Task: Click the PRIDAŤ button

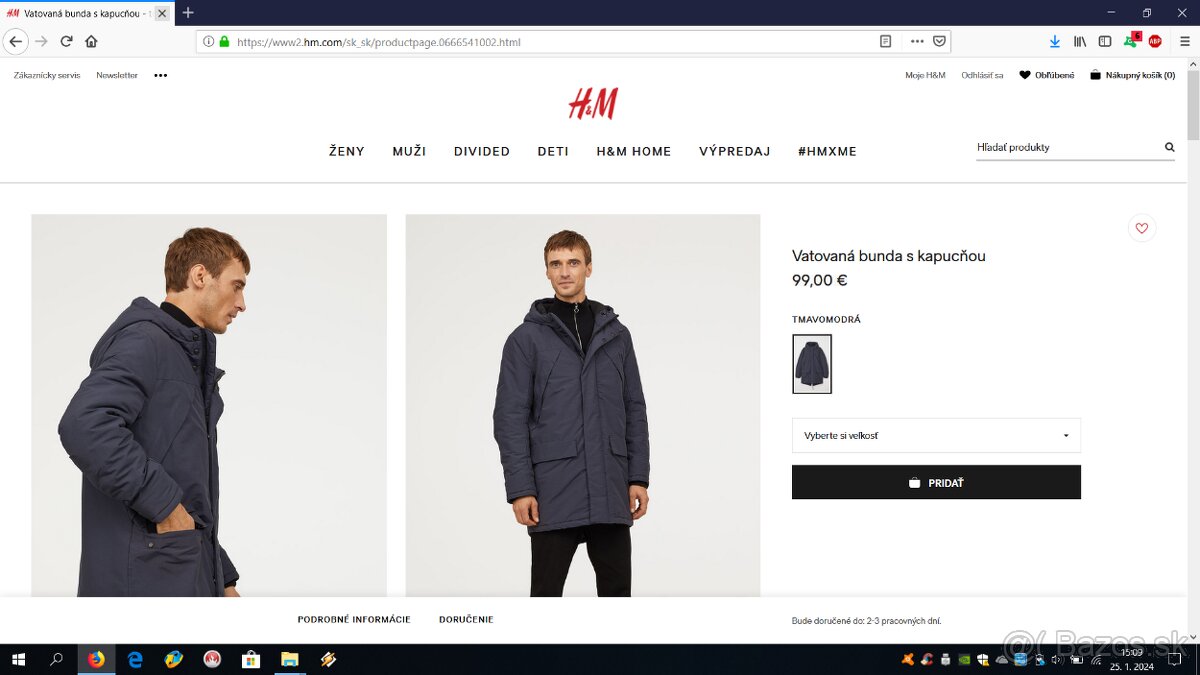Action: [x=936, y=482]
